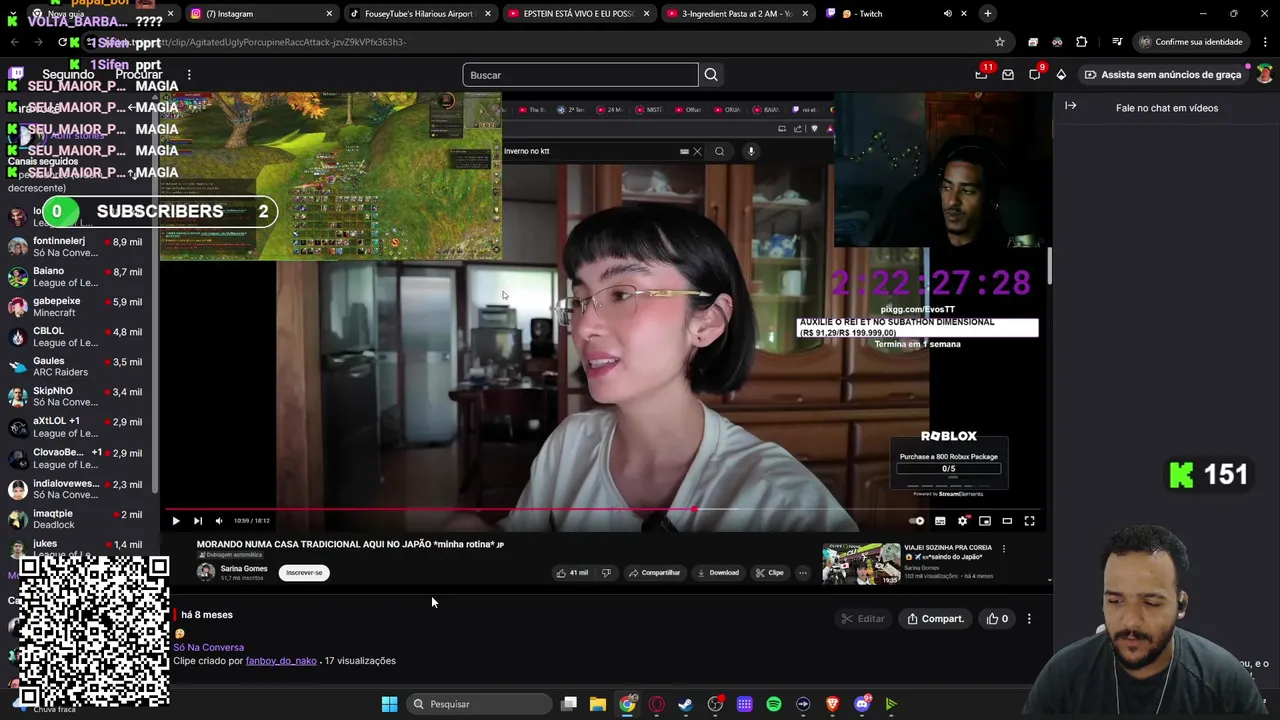The width and height of the screenshot is (1280, 720).
Task: Close the Instagram browser tab
Action: point(329,14)
